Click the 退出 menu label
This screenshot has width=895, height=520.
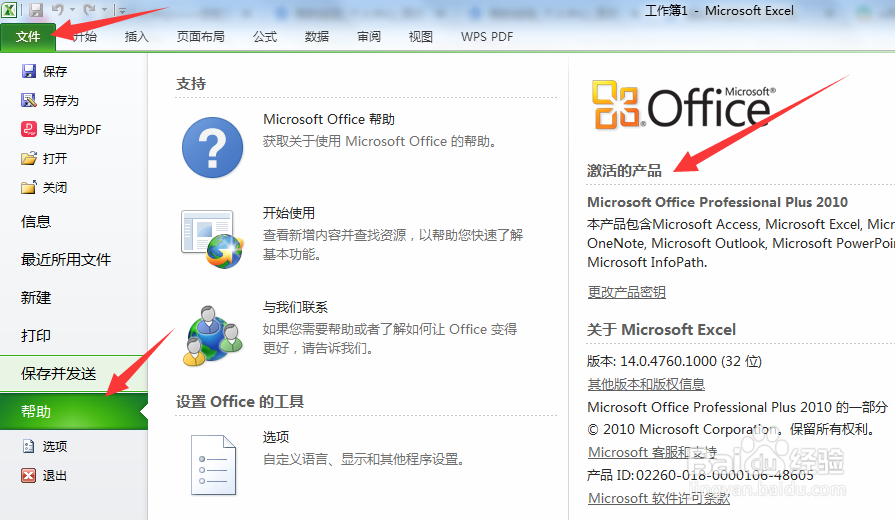[x=55, y=475]
